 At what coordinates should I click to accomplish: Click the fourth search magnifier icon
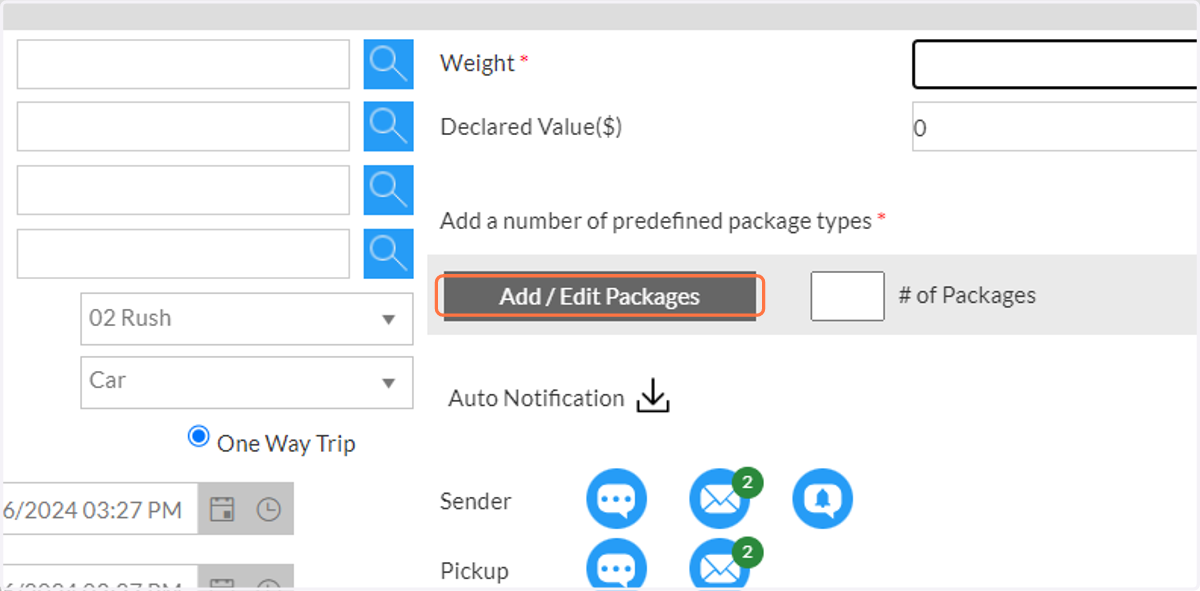point(388,253)
